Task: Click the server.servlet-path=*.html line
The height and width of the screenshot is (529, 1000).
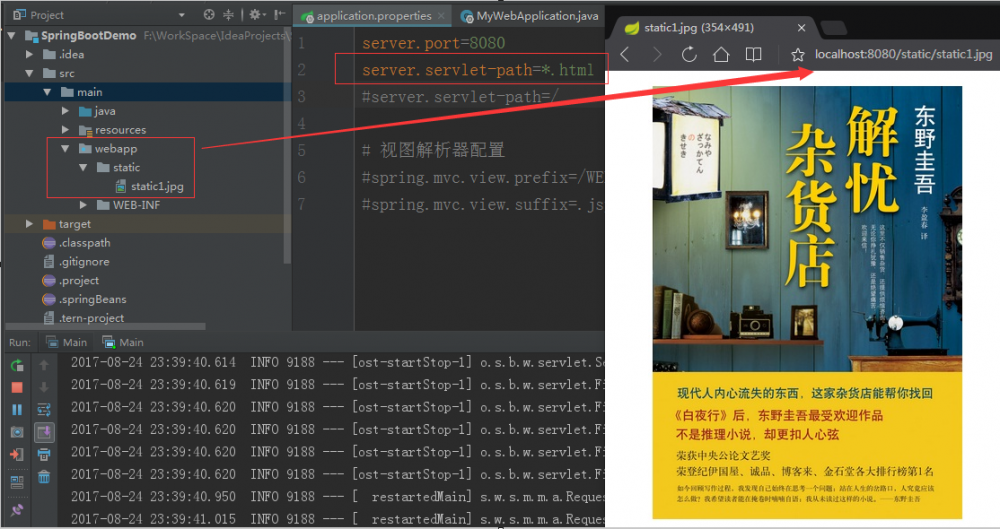Action: [478, 70]
